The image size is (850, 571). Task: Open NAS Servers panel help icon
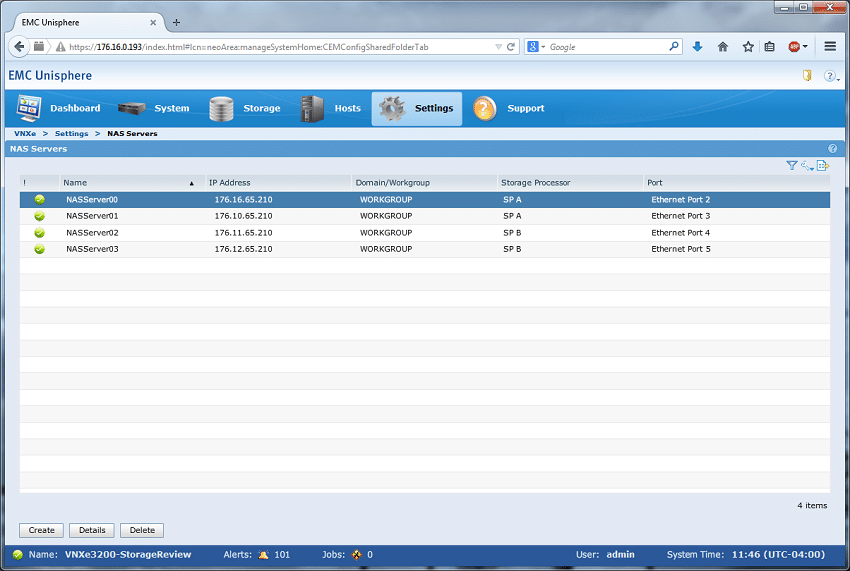click(832, 149)
